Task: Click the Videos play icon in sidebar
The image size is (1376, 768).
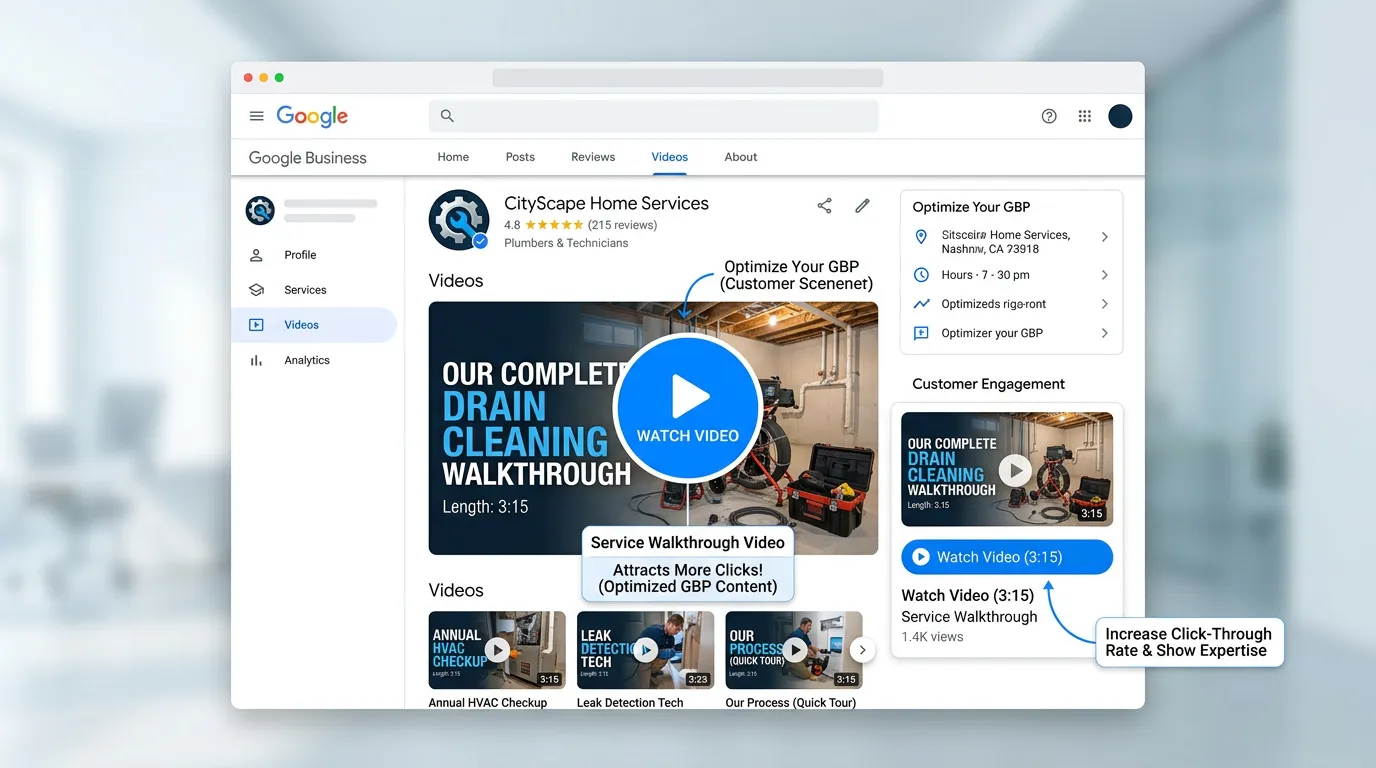Action: pyautogui.click(x=256, y=325)
